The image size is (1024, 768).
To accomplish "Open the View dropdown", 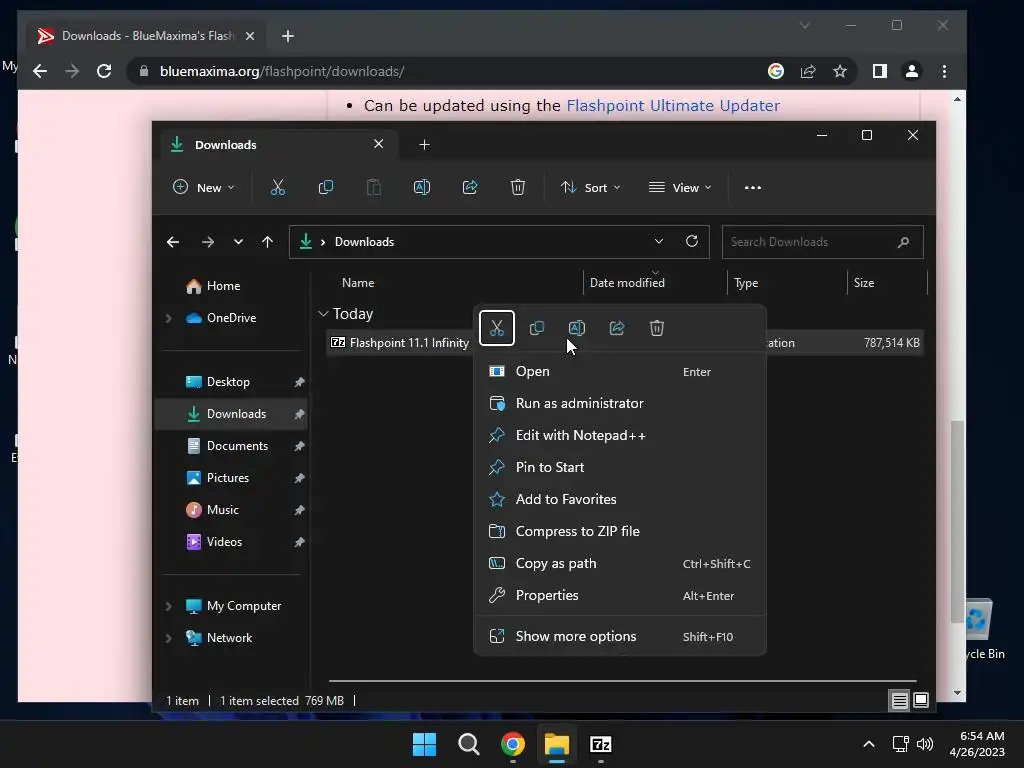I will tap(680, 187).
